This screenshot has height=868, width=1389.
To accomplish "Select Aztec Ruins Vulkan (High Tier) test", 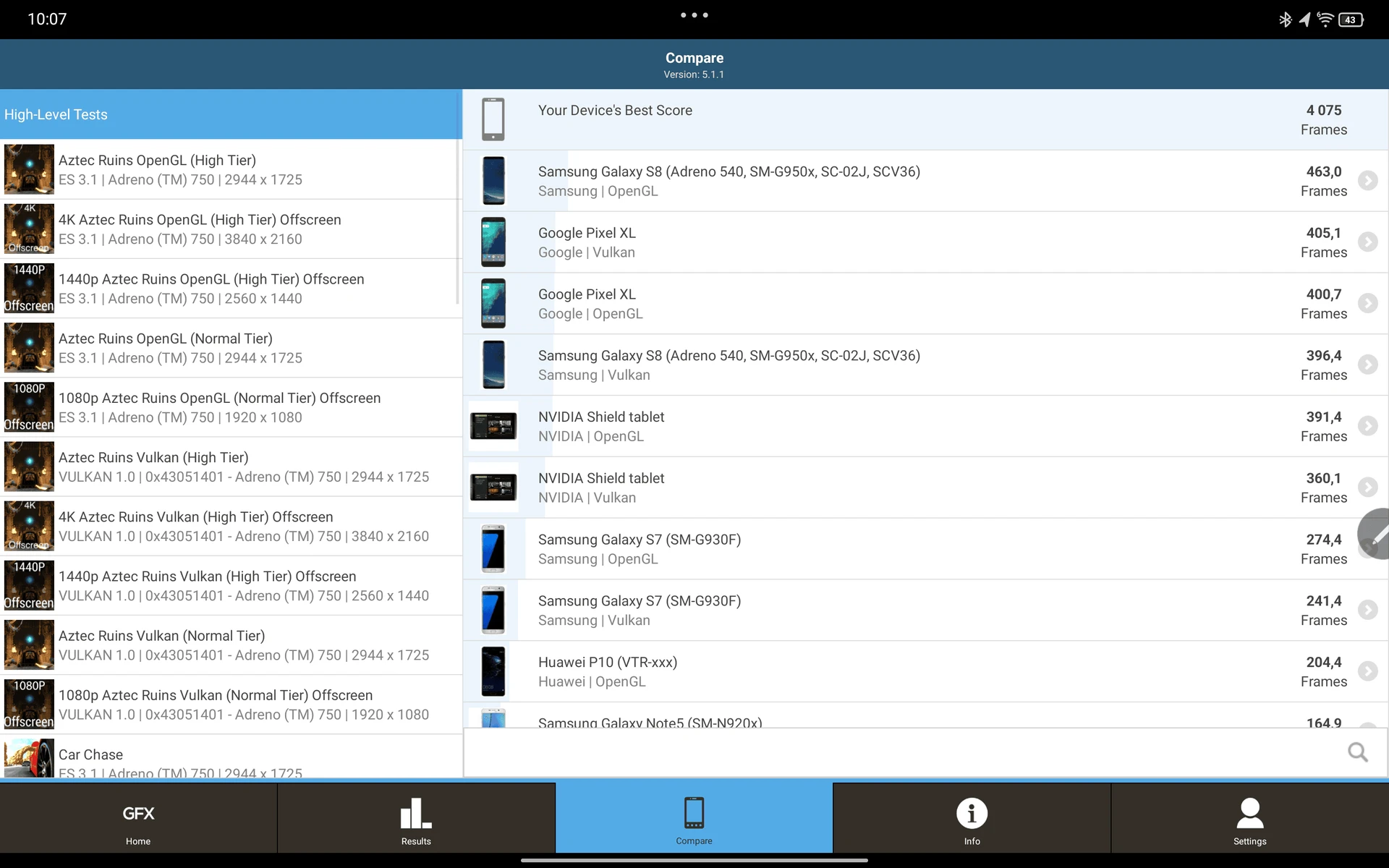I will [231, 467].
